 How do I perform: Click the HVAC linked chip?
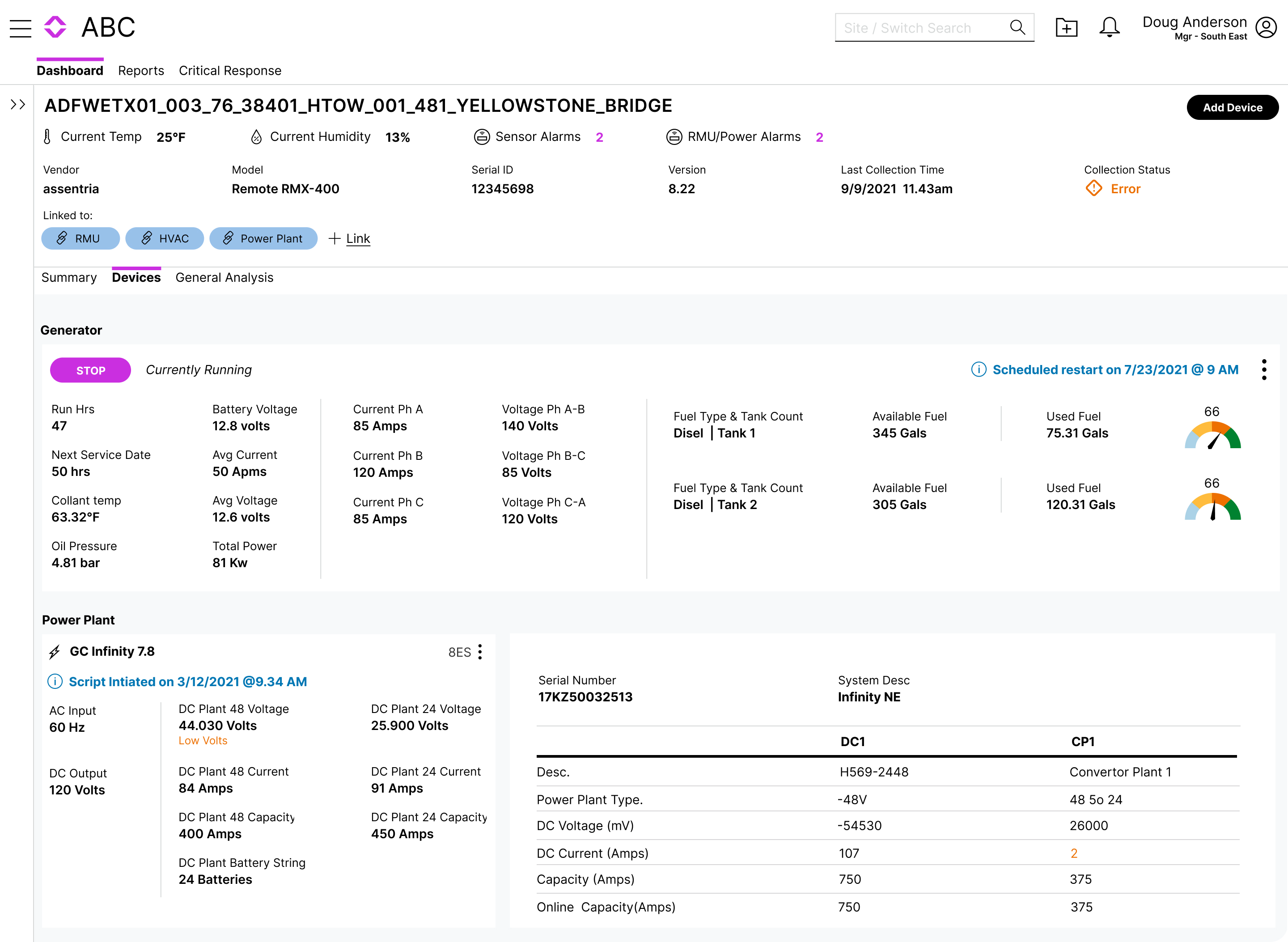point(164,238)
